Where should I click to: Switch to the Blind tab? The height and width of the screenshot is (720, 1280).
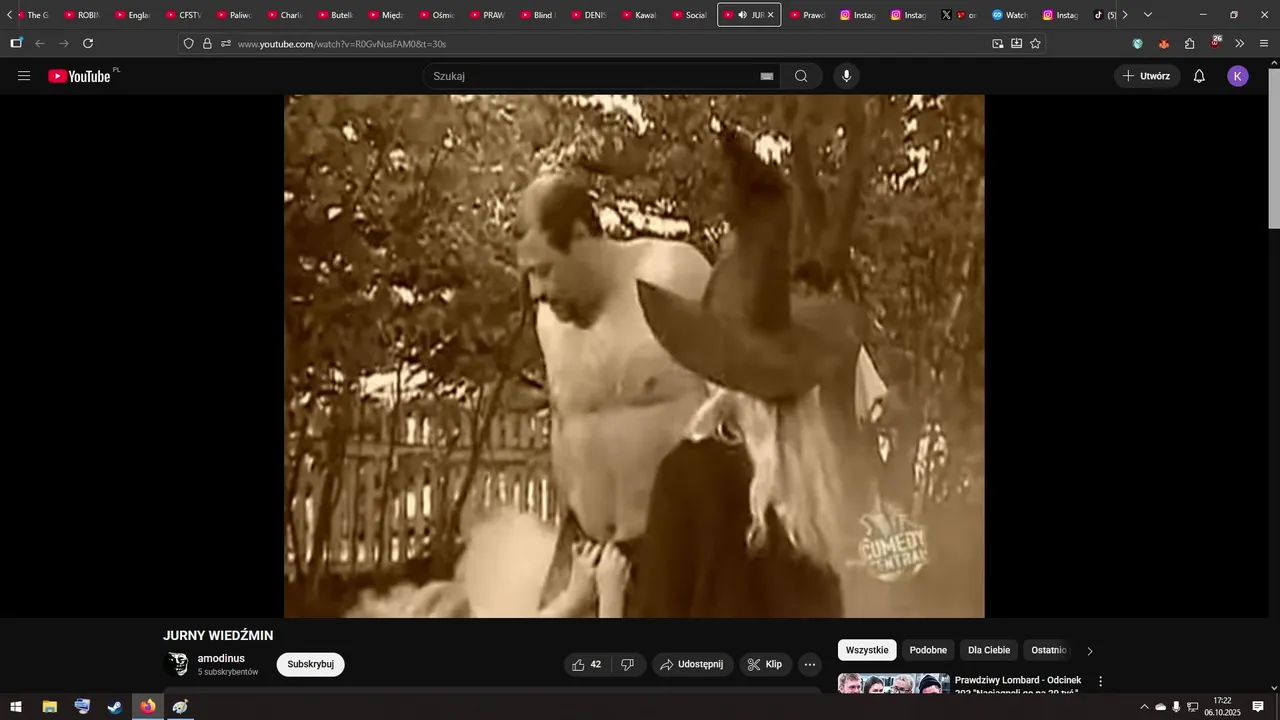[538, 15]
